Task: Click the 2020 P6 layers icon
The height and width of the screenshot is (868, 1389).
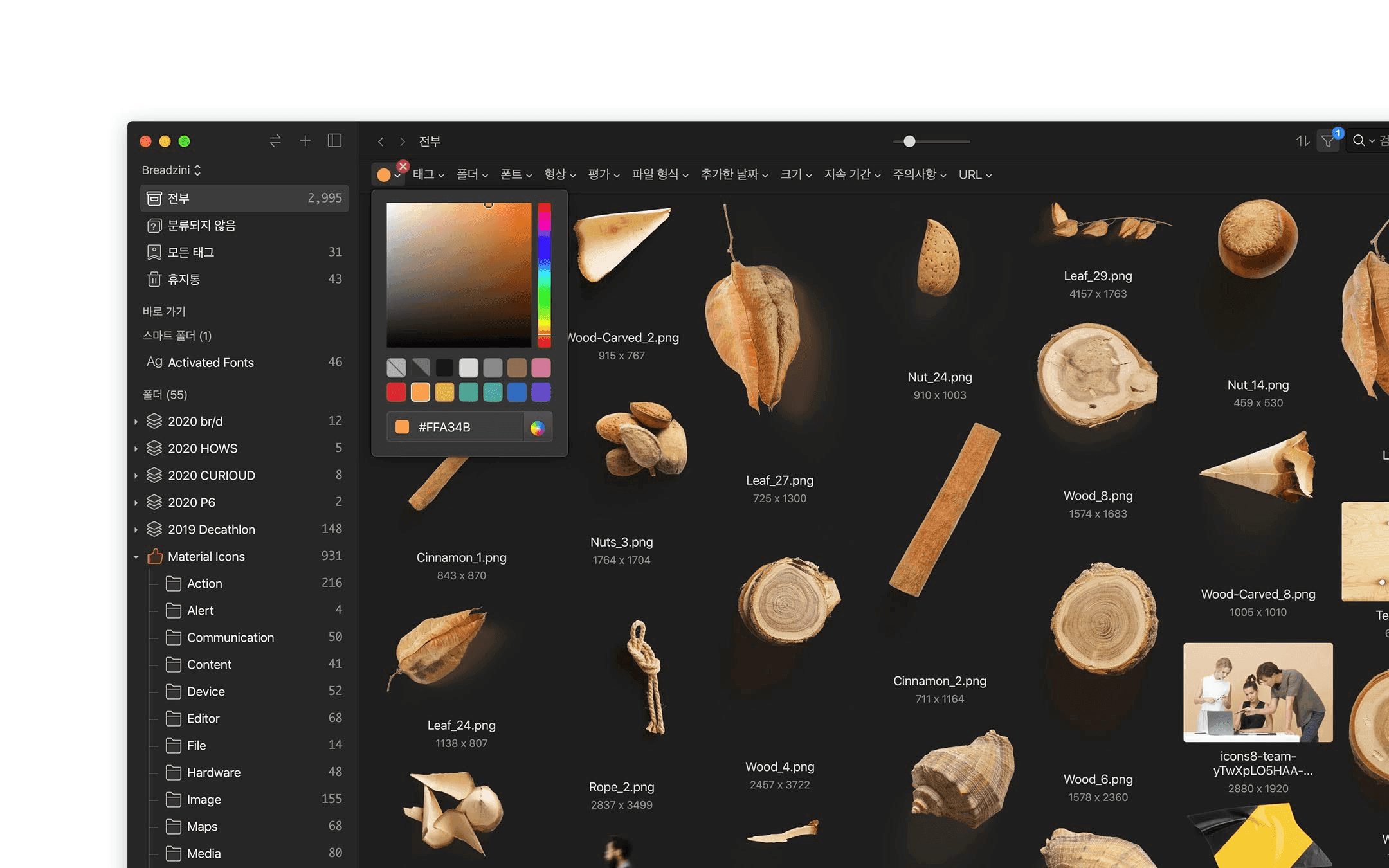Action: click(154, 502)
